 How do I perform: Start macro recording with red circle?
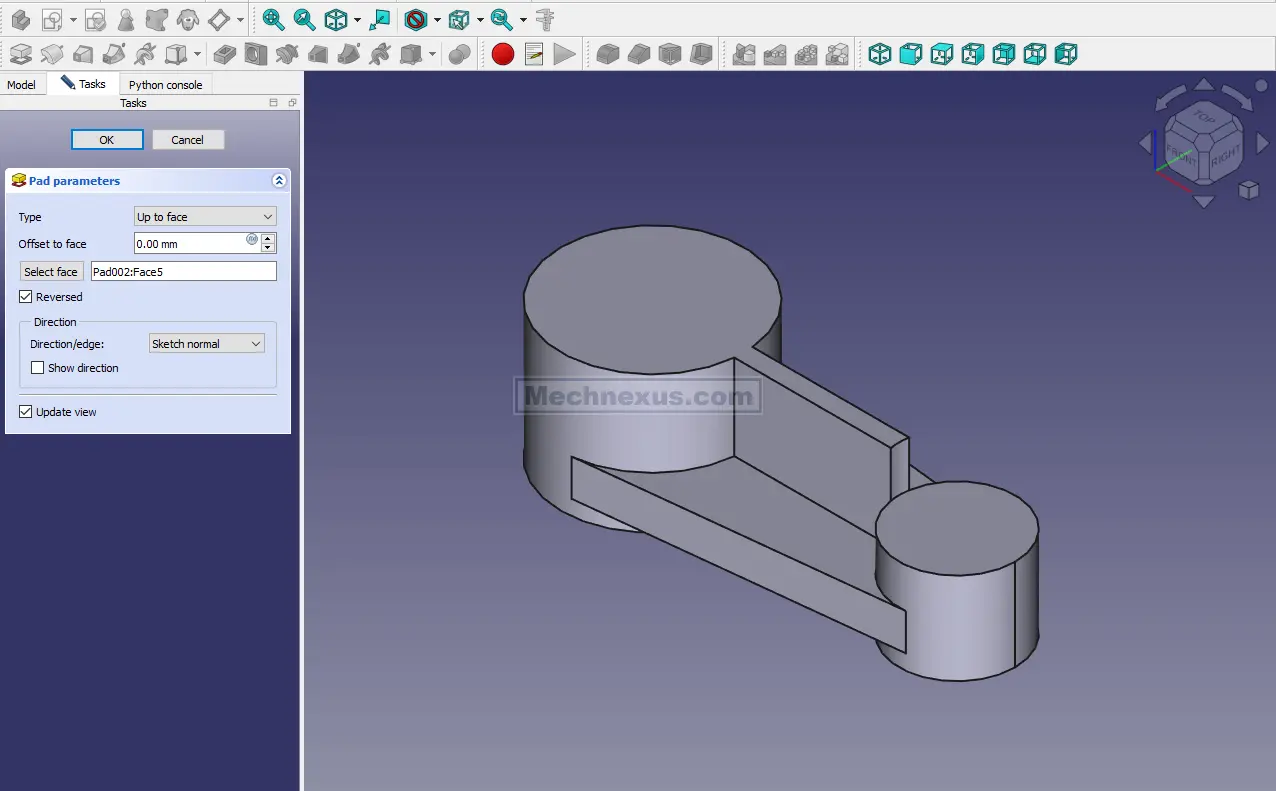tap(503, 54)
